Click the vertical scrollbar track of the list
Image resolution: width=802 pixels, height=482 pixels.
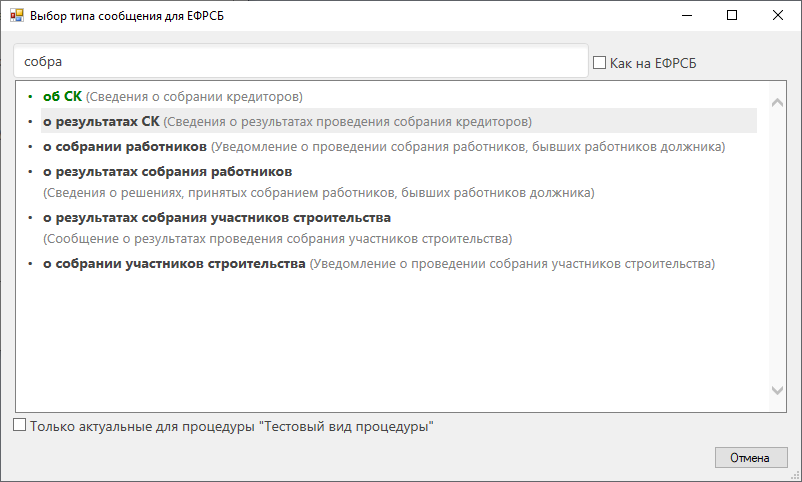[777, 250]
